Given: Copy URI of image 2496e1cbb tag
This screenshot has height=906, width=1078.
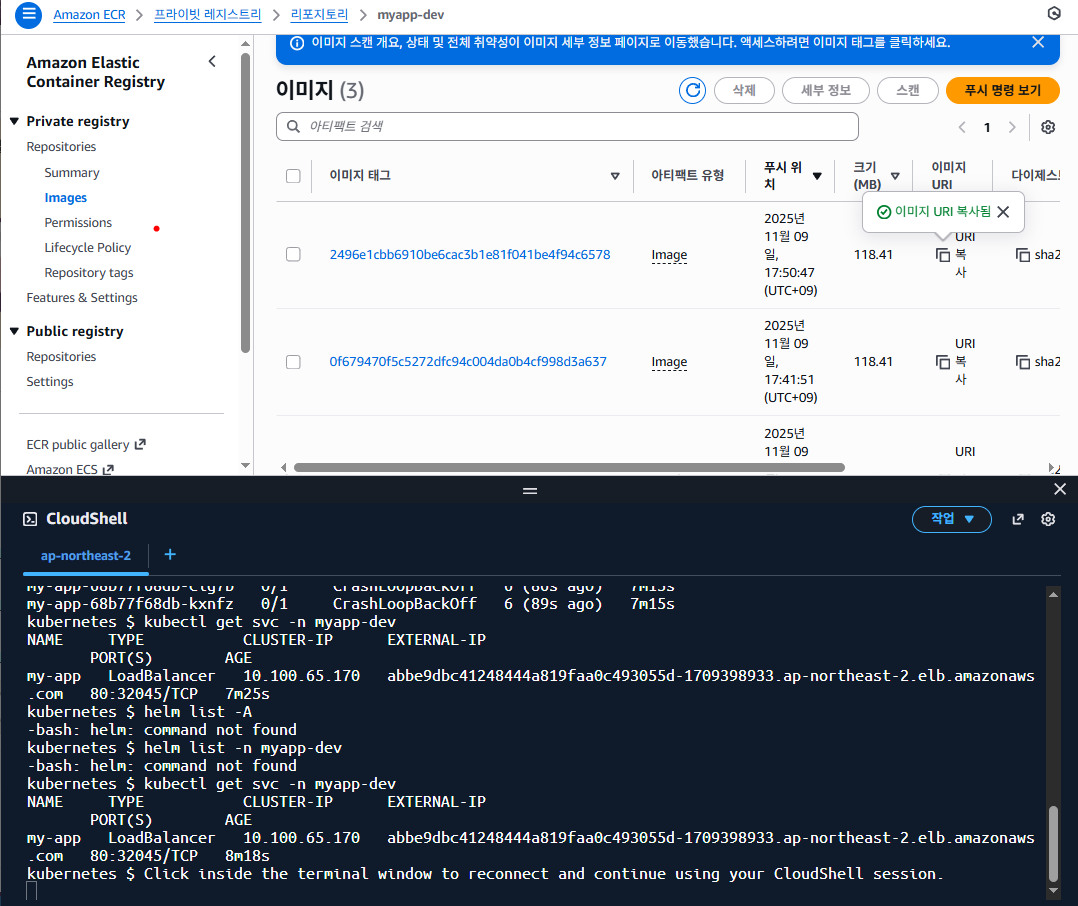Looking at the screenshot, I should coord(943,255).
